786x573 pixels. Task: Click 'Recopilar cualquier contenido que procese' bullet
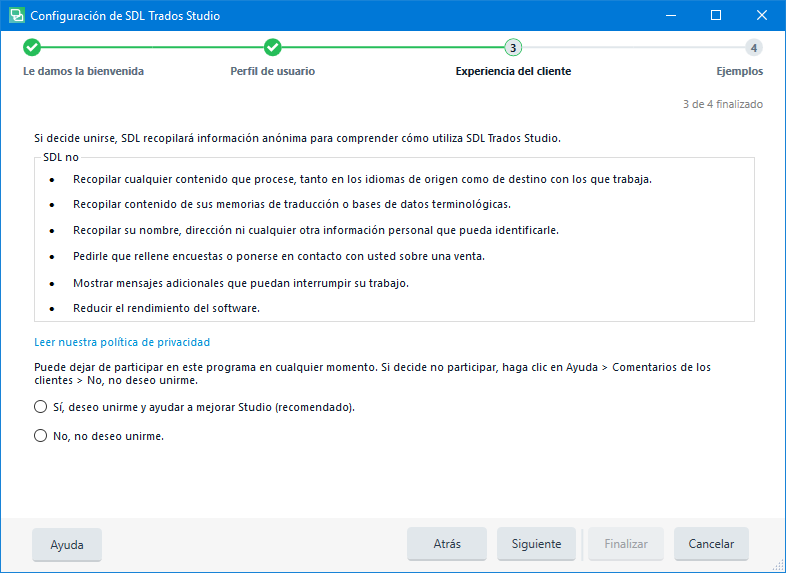362,179
